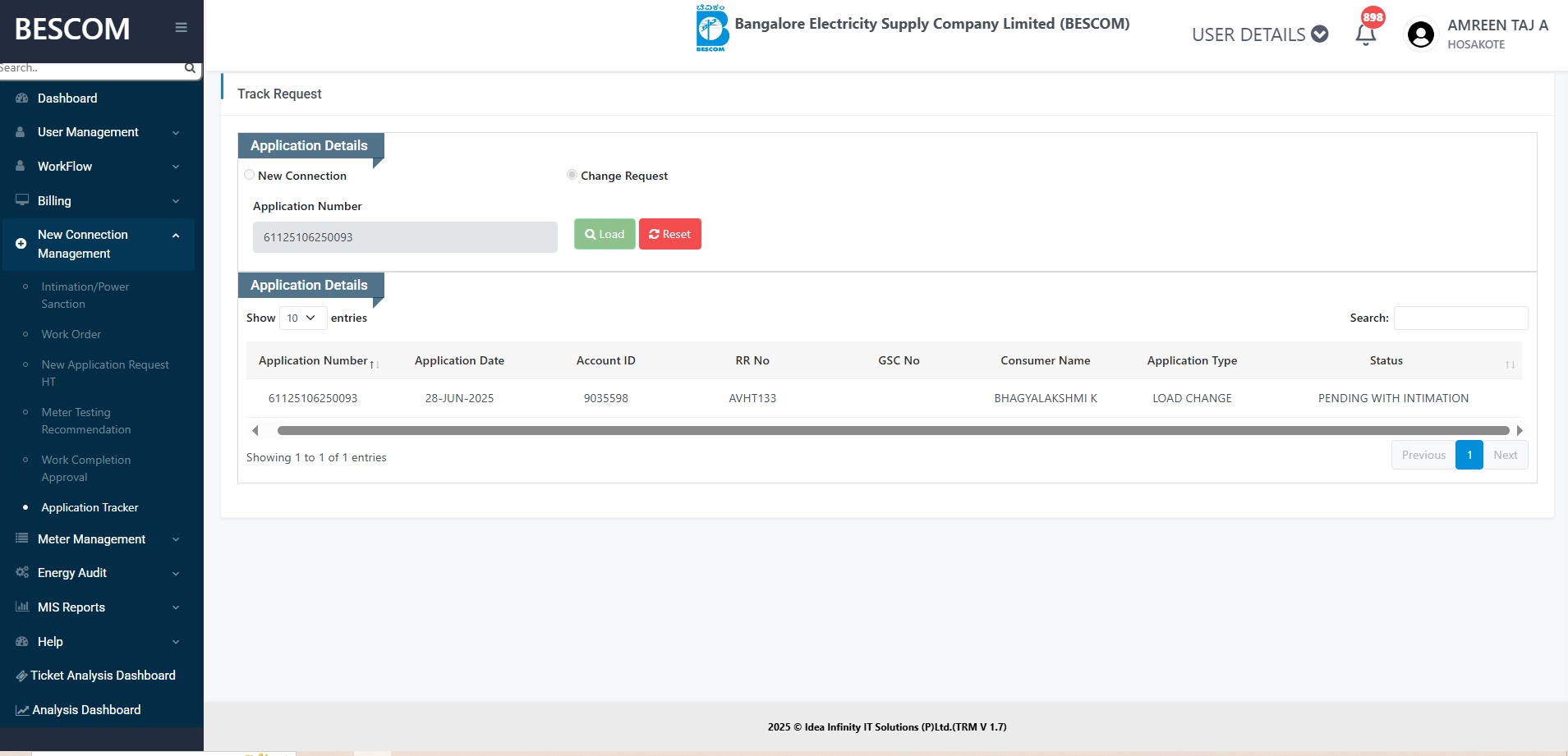Screen dimensions: 1568x756
Task: Click the New Connection Management plus icon
Action: tap(21, 244)
